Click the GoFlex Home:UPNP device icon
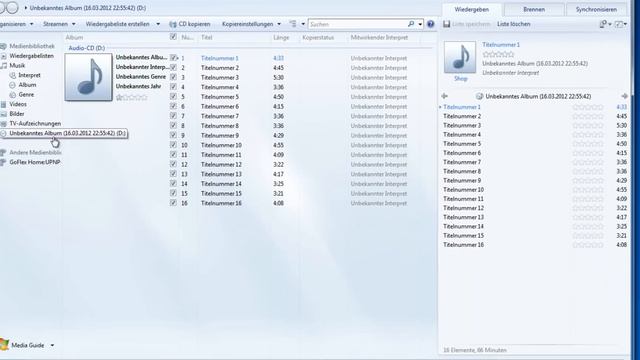 (4, 162)
